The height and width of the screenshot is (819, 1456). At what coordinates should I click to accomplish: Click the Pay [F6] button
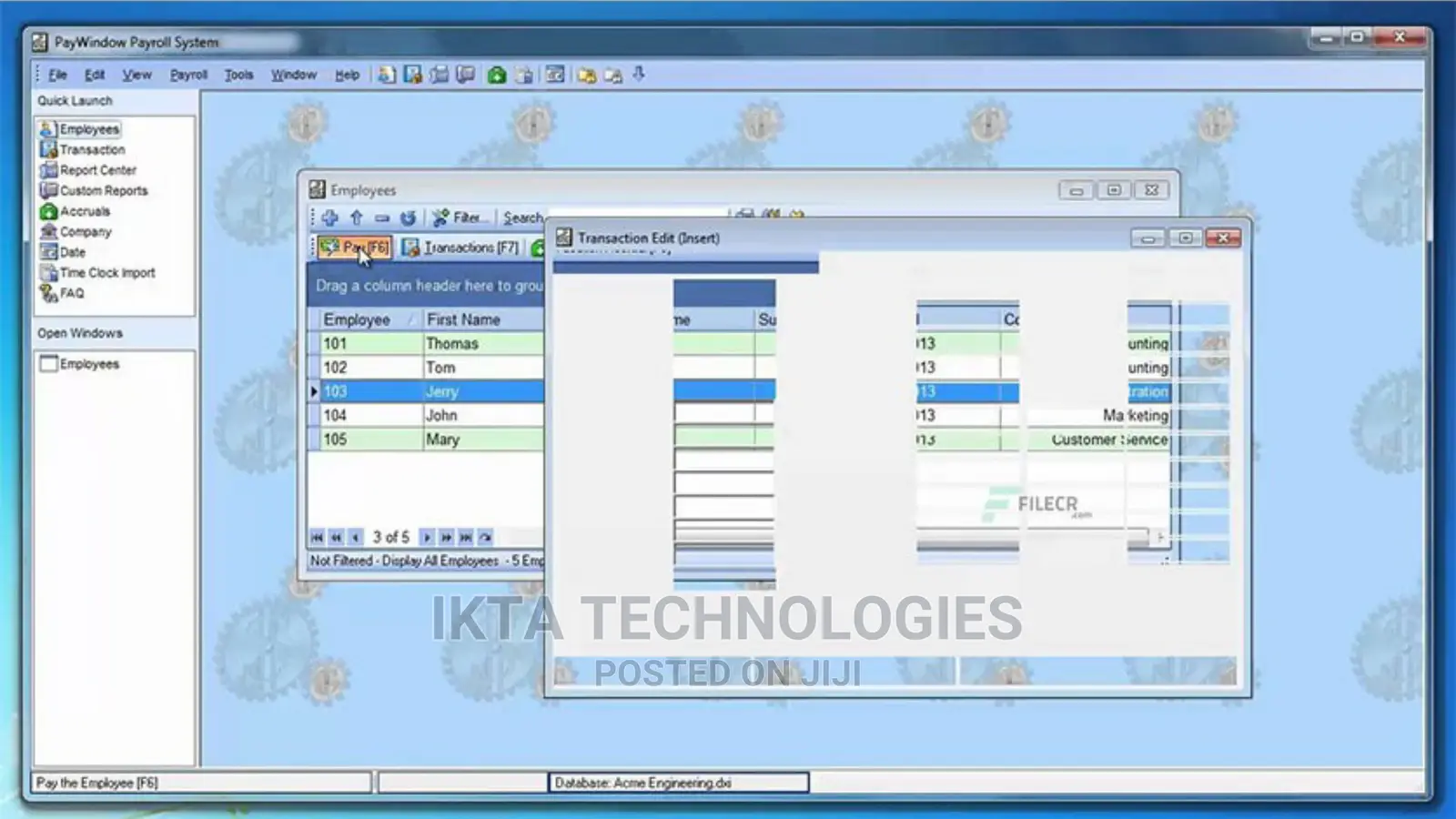pyautogui.click(x=355, y=248)
